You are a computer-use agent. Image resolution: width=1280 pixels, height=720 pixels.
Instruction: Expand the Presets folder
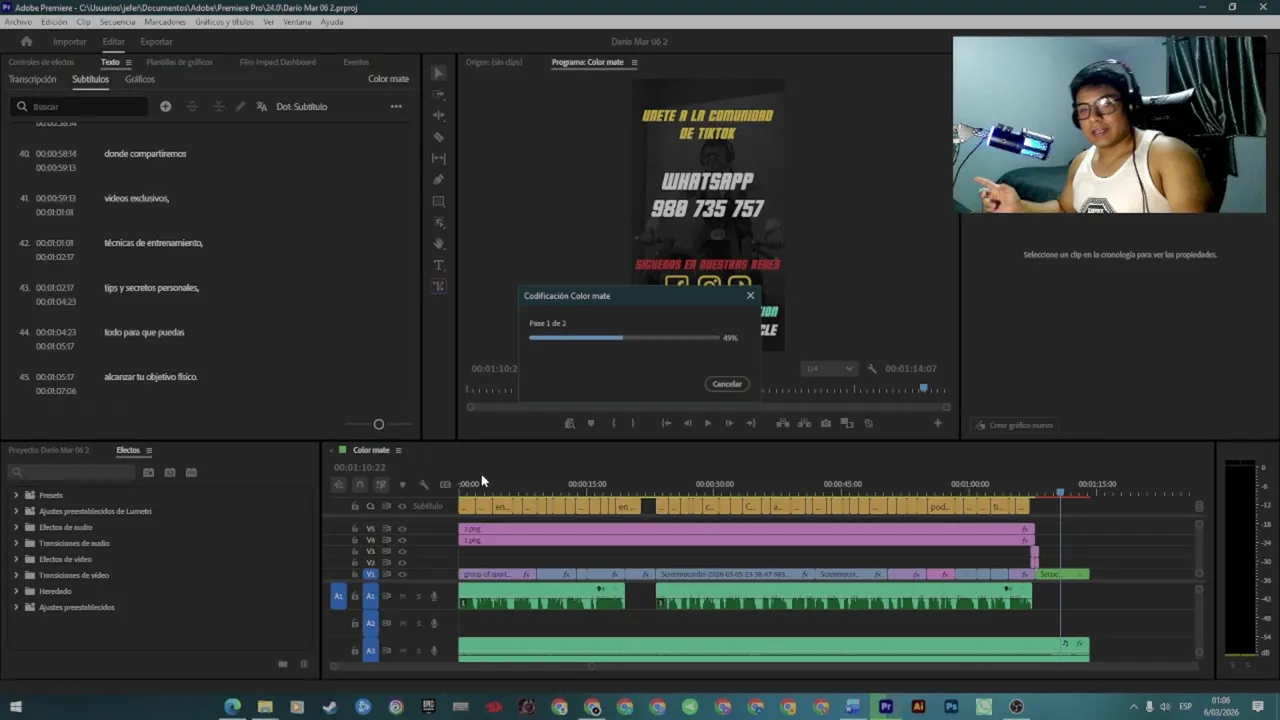(x=15, y=495)
